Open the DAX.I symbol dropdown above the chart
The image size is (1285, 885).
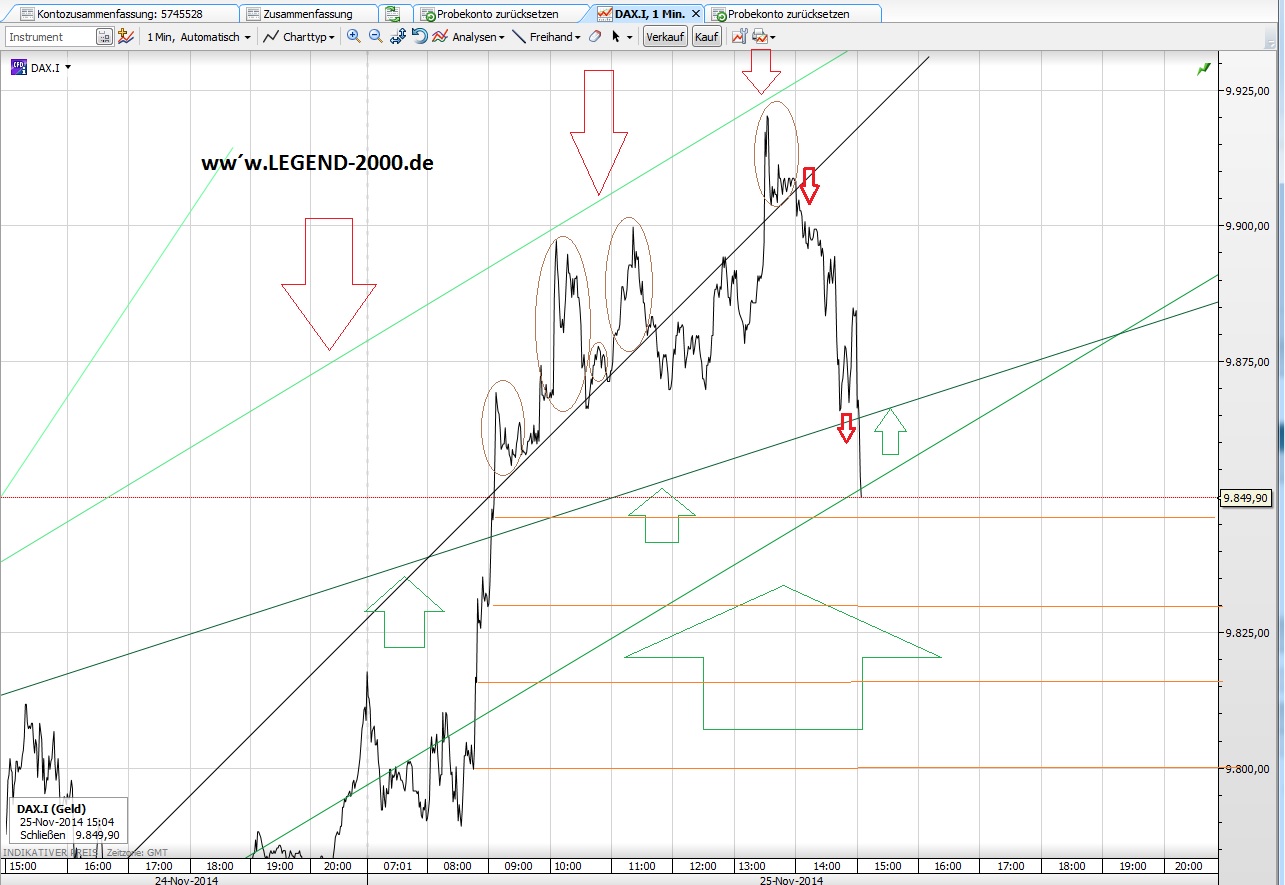pyautogui.click(x=47, y=68)
